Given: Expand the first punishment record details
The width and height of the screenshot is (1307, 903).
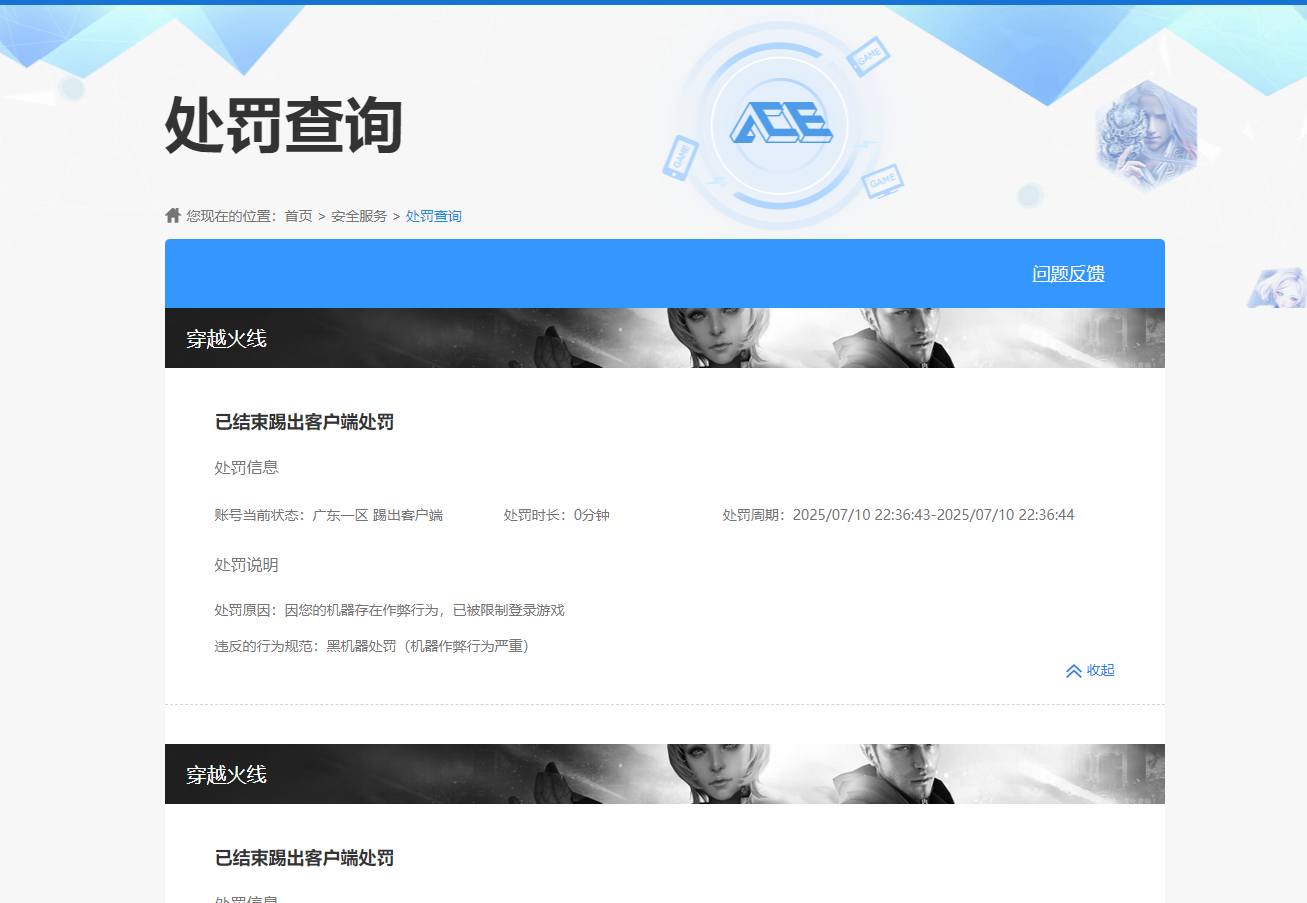Looking at the screenshot, I should click(x=304, y=422).
